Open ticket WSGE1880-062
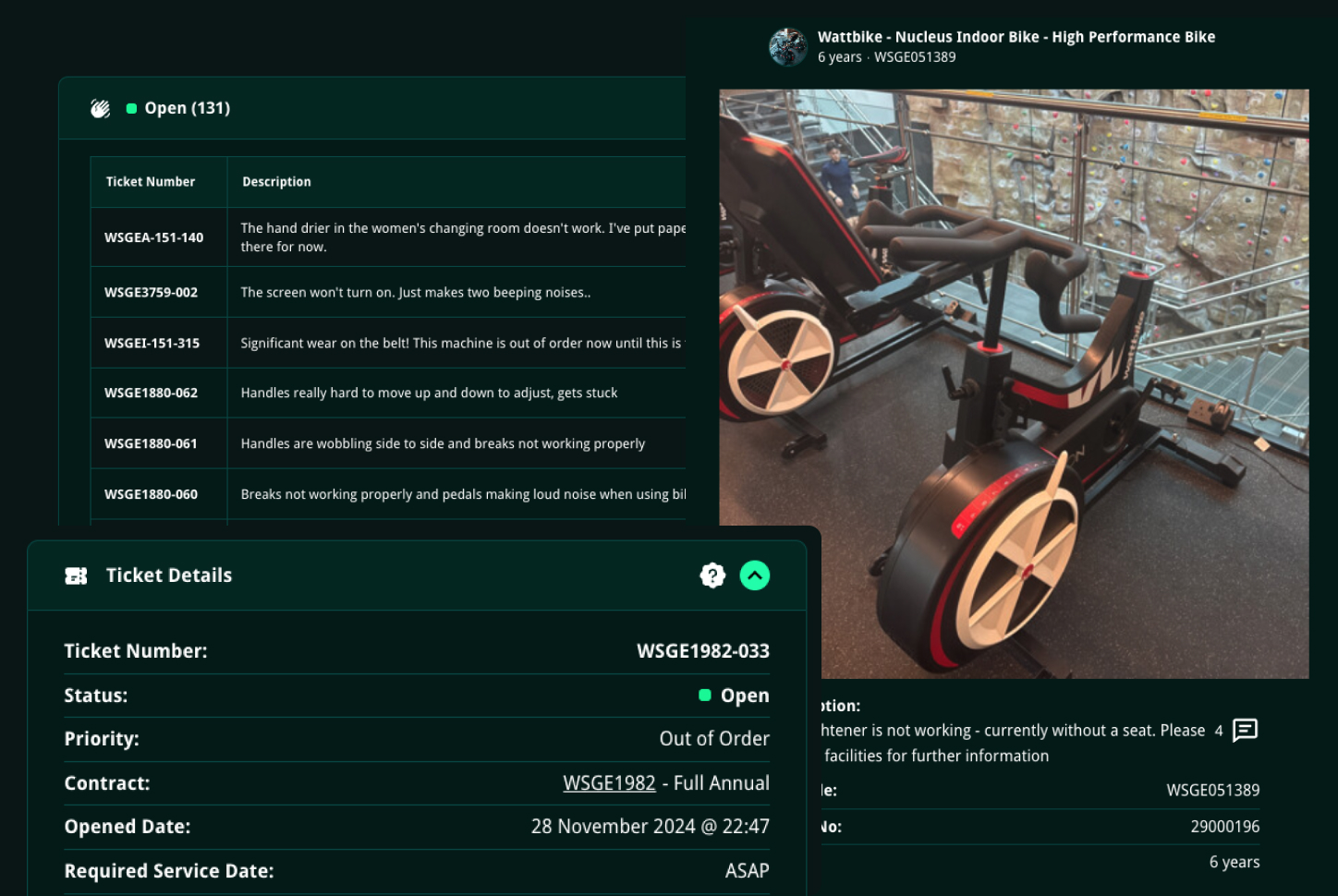 point(151,393)
